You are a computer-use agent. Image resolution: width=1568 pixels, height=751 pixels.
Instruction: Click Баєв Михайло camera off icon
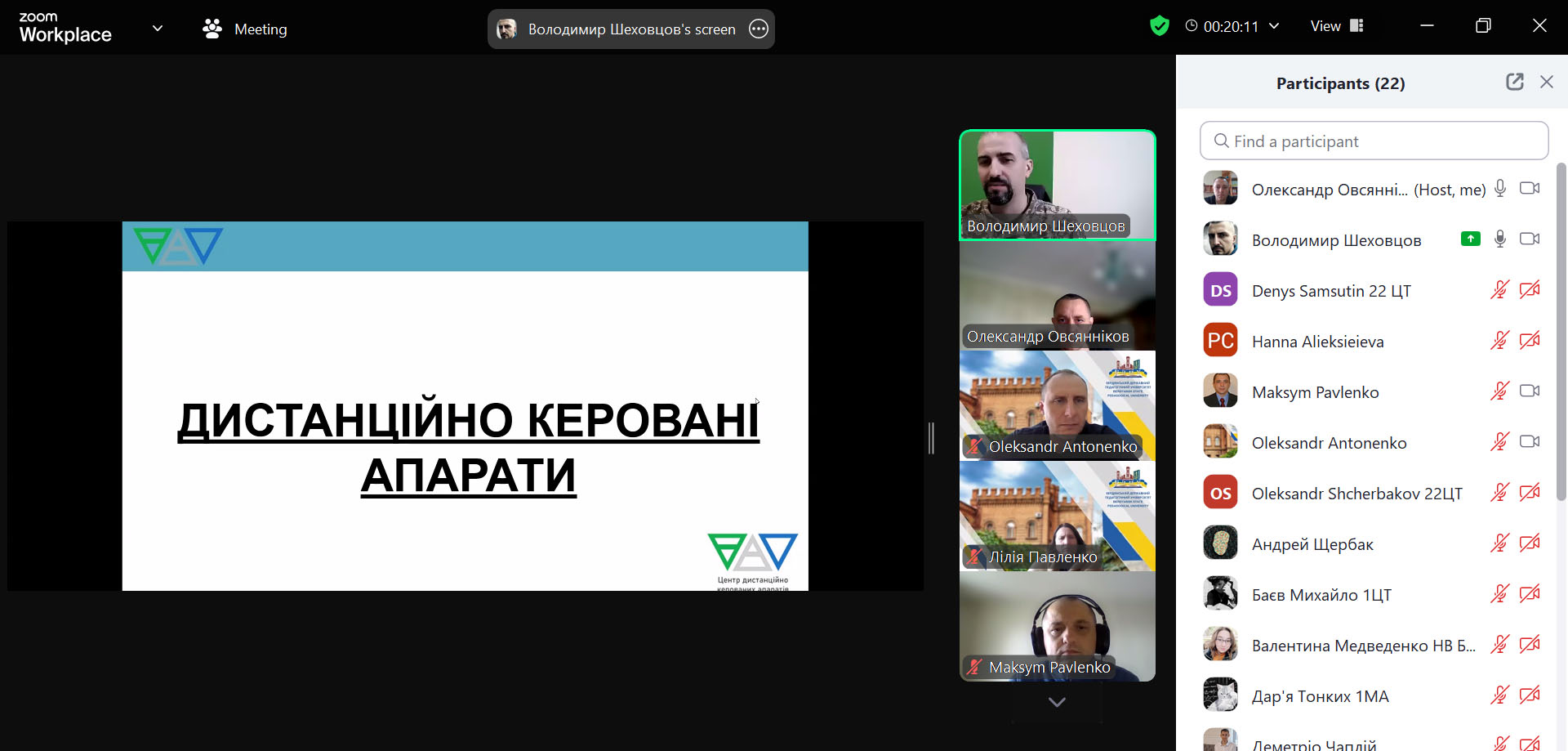pos(1530,594)
